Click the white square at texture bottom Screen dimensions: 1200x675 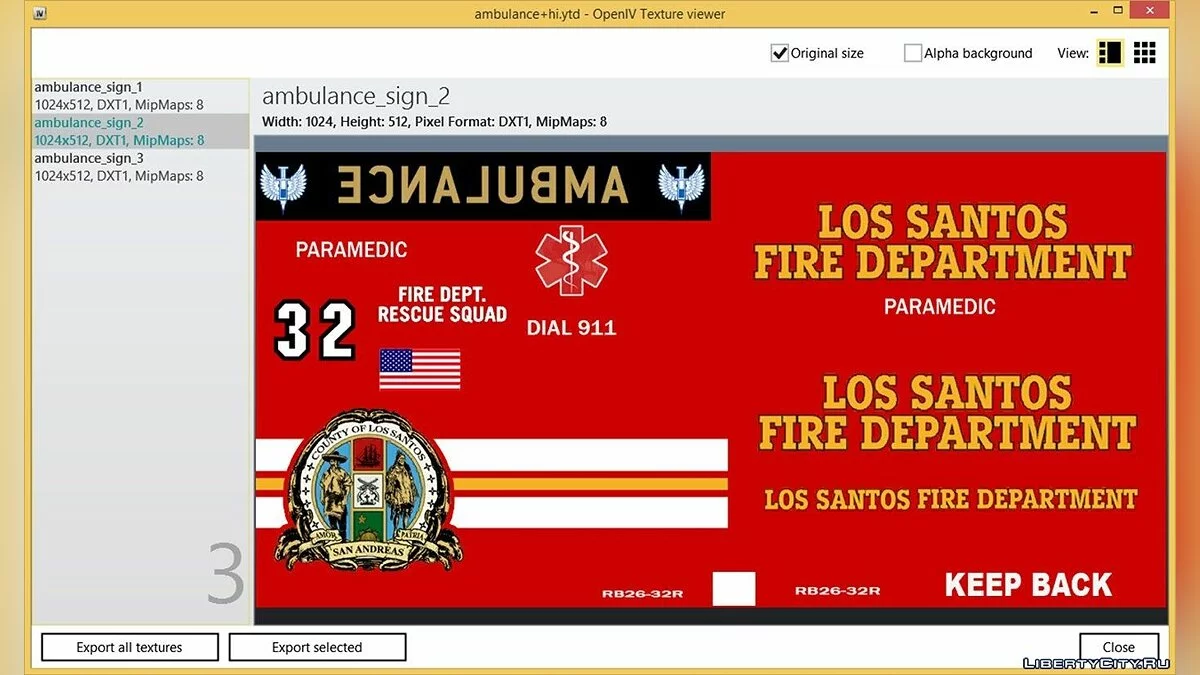733,589
